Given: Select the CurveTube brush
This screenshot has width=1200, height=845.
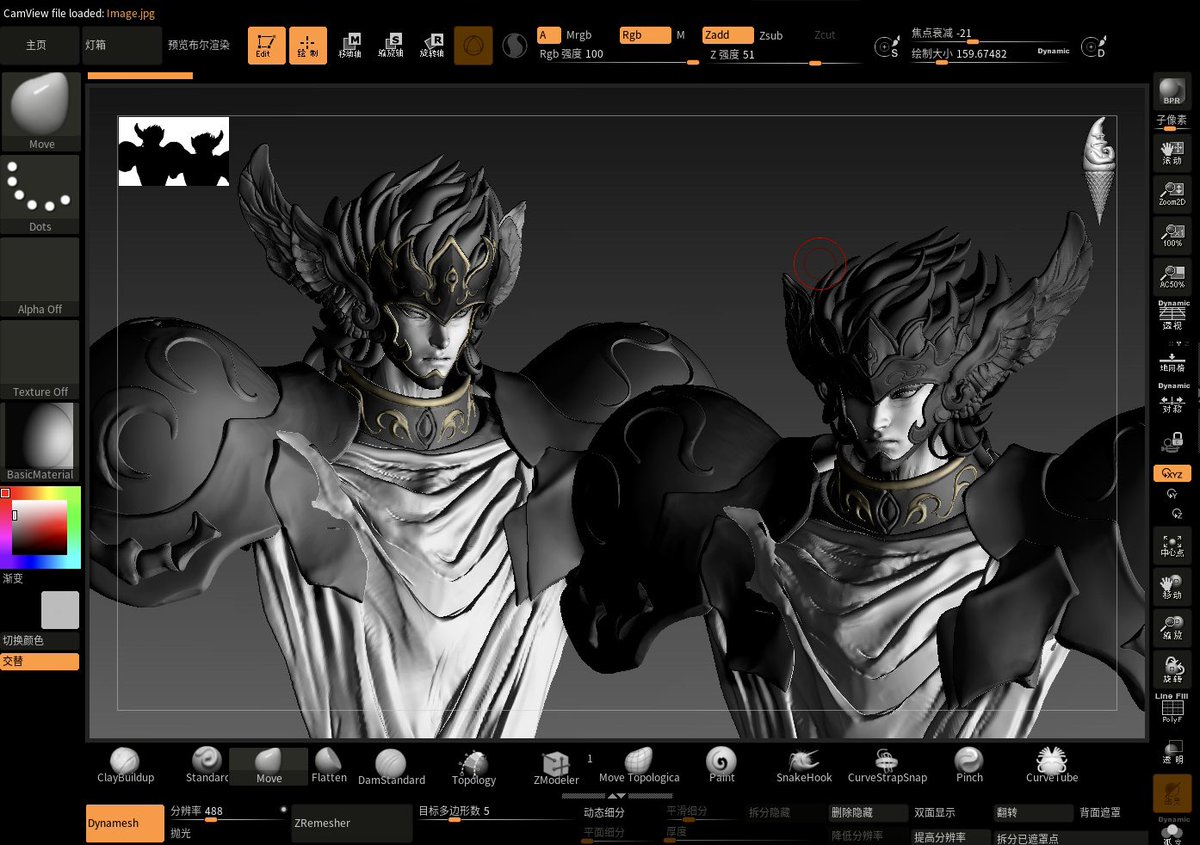Looking at the screenshot, I should [x=1051, y=766].
